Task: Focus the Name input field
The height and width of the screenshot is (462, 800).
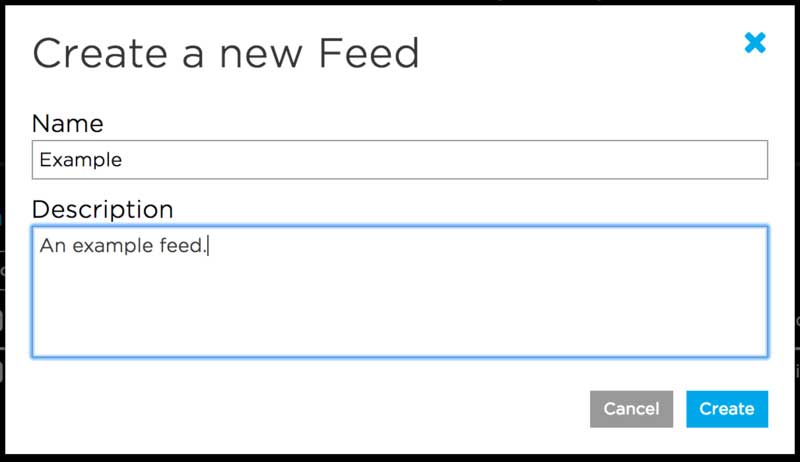Action: click(400, 160)
